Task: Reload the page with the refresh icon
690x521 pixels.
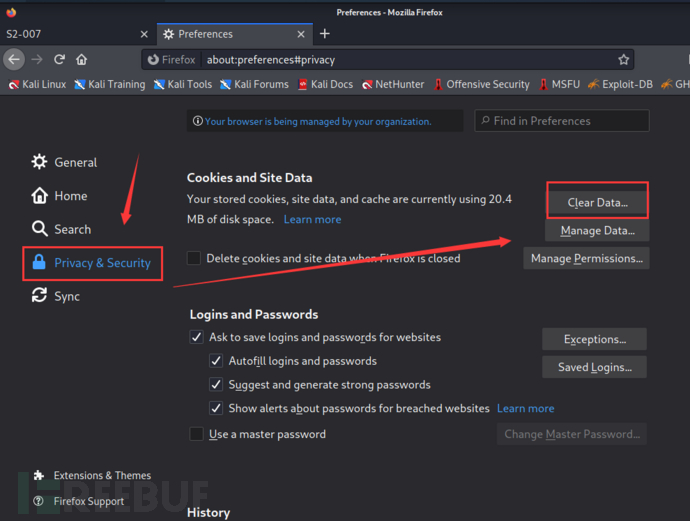Action: [60, 59]
